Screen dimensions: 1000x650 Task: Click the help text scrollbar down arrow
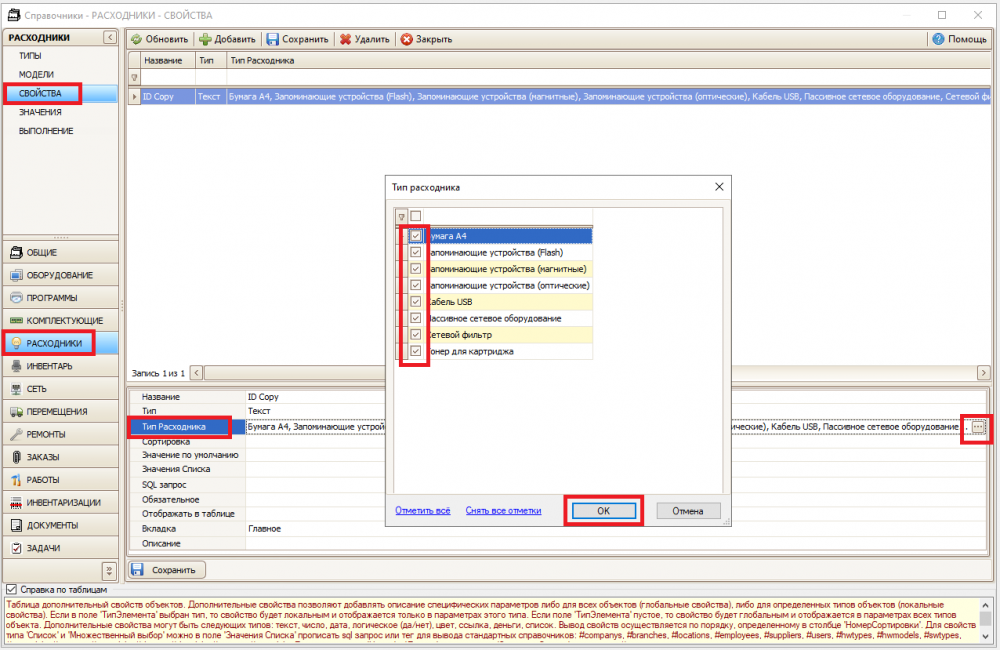coord(985,636)
